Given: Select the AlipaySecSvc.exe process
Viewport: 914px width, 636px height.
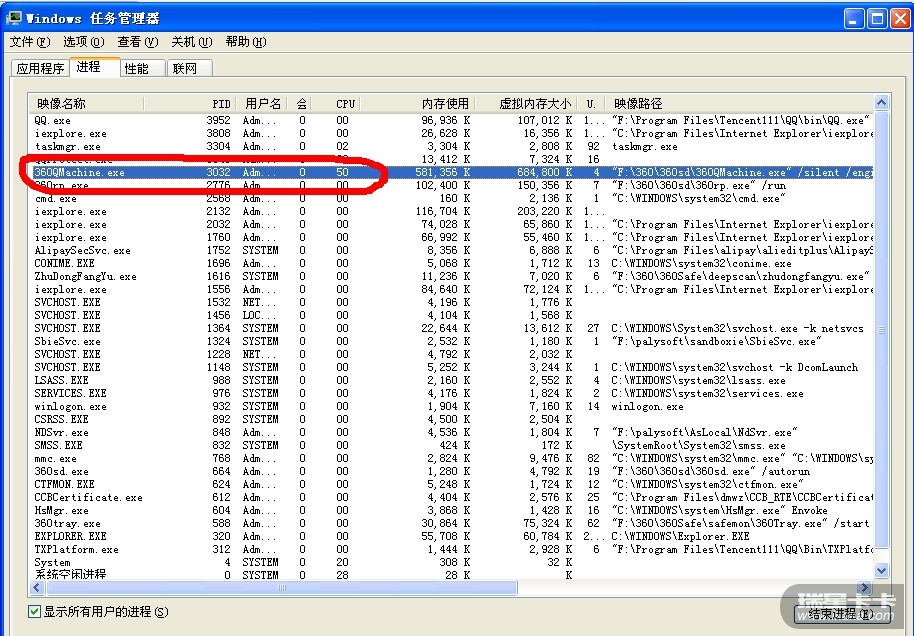Looking at the screenshot, I should coord(451,250).
